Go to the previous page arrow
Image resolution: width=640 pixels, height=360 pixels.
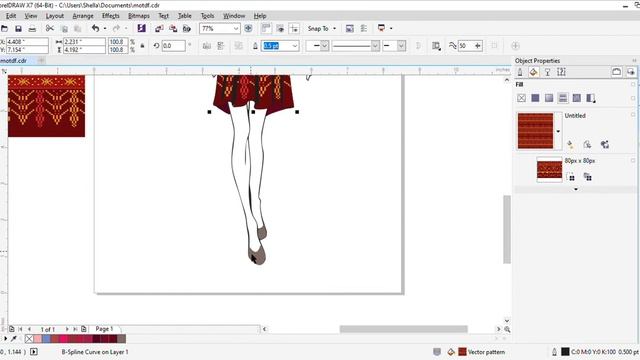point(29,329)
